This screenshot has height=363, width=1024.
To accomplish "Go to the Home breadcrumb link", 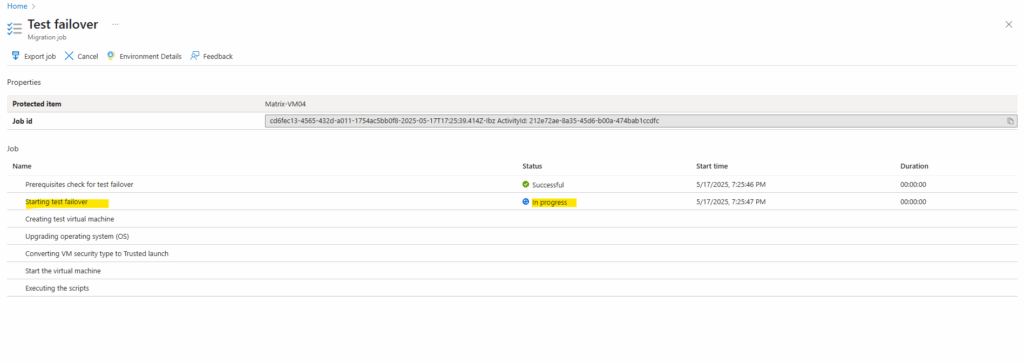I will click(17, 6).
